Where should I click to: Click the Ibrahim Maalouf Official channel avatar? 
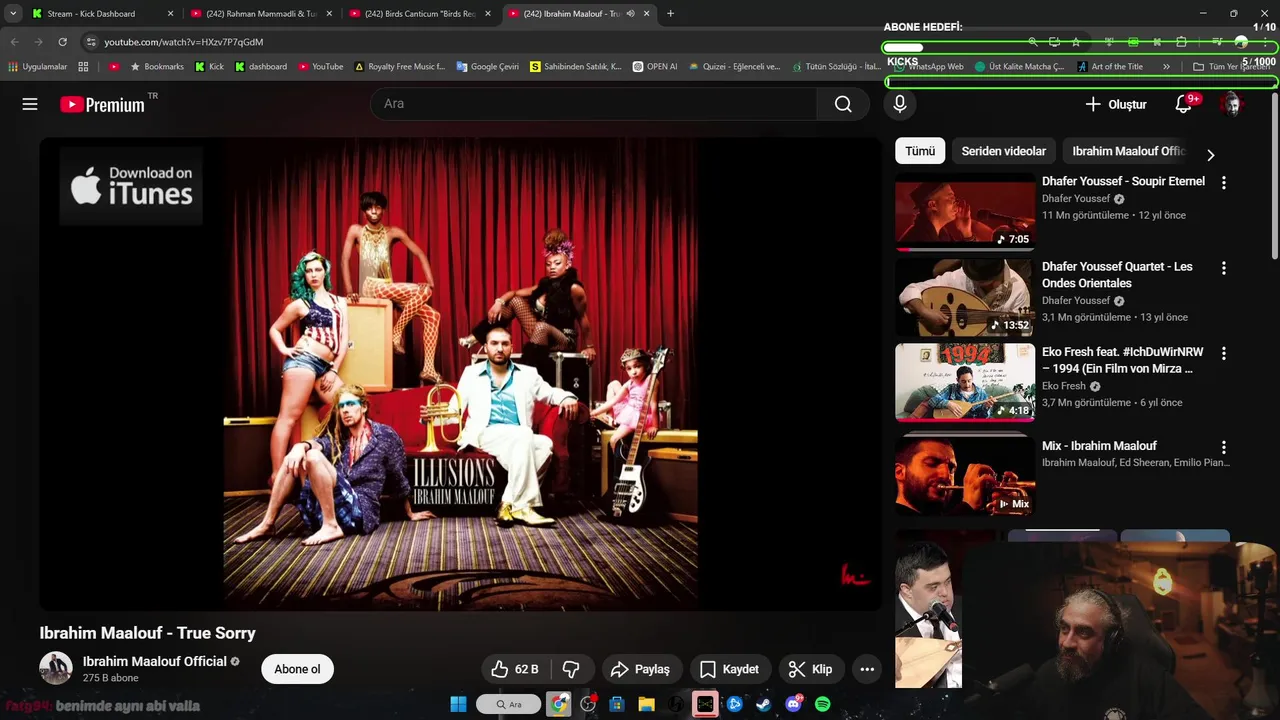56,669
